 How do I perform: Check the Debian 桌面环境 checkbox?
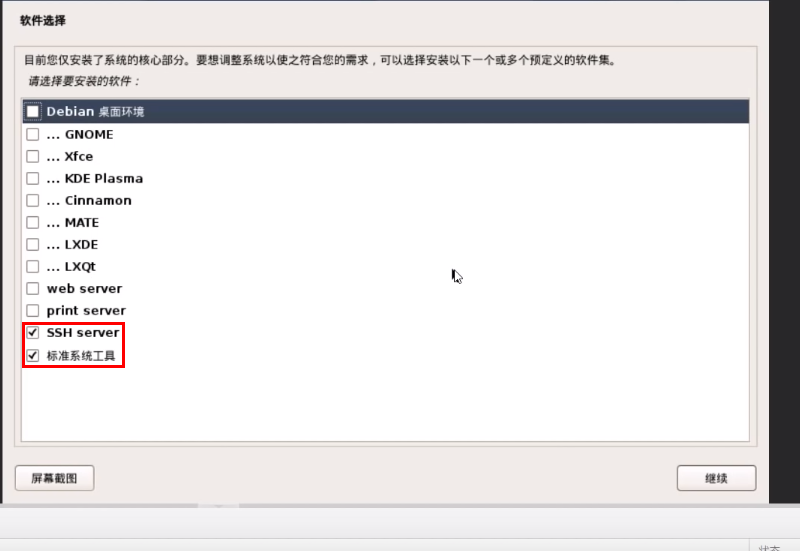click(x=33, y=111)
